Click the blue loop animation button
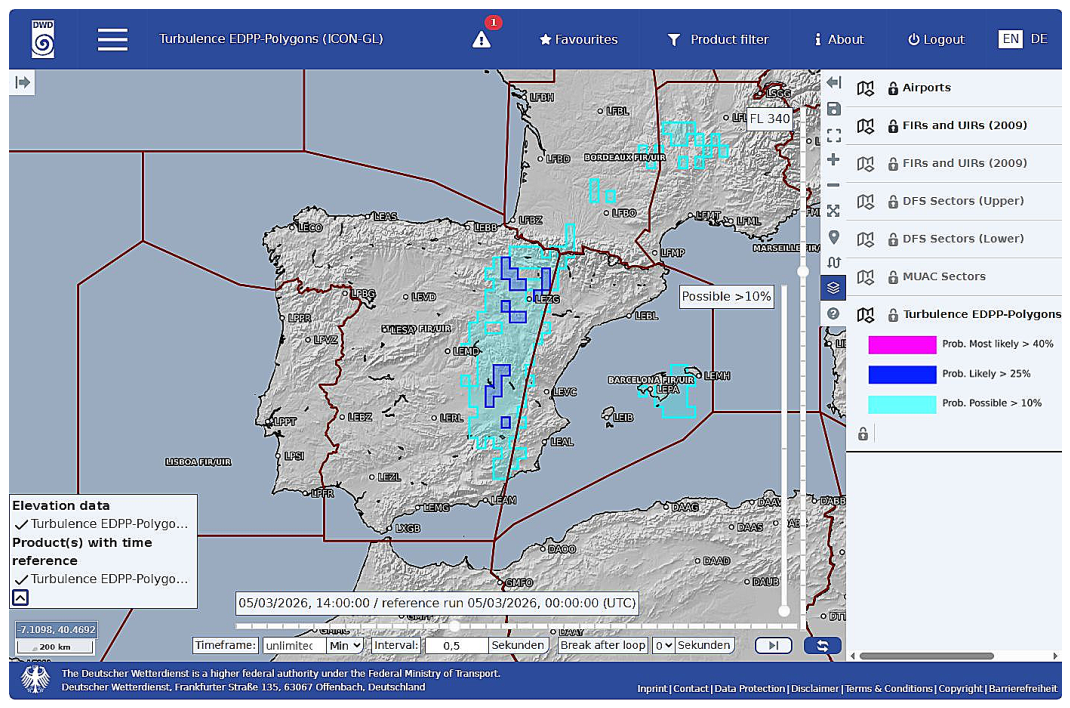 822,645
